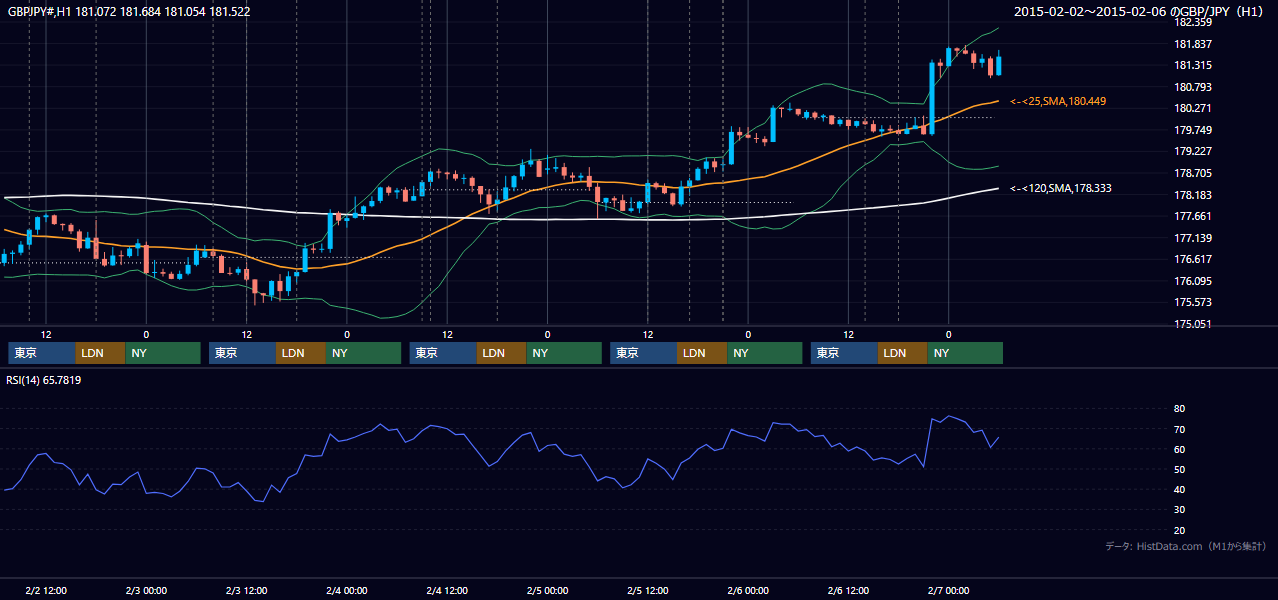Click the 179.227 price axis label
This screenshot has width=1278, height=600.
1192,151
